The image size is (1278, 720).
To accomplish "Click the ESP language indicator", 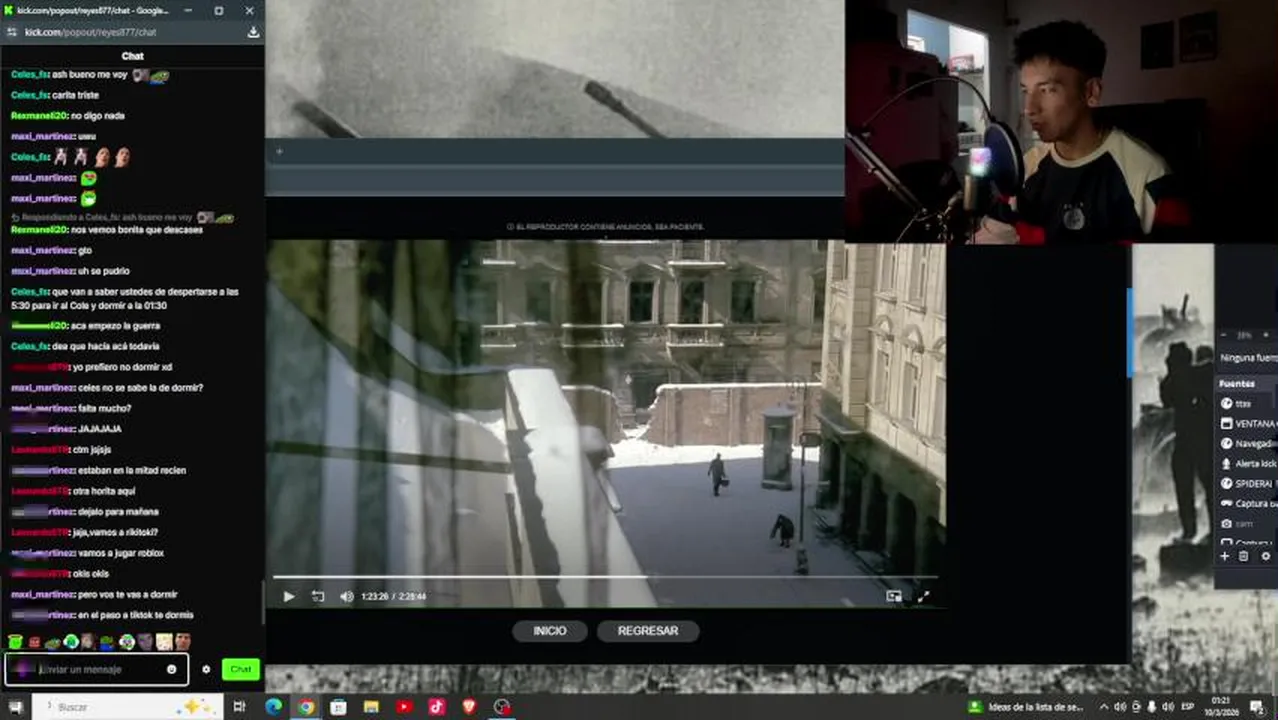I will click(1188, 707).
